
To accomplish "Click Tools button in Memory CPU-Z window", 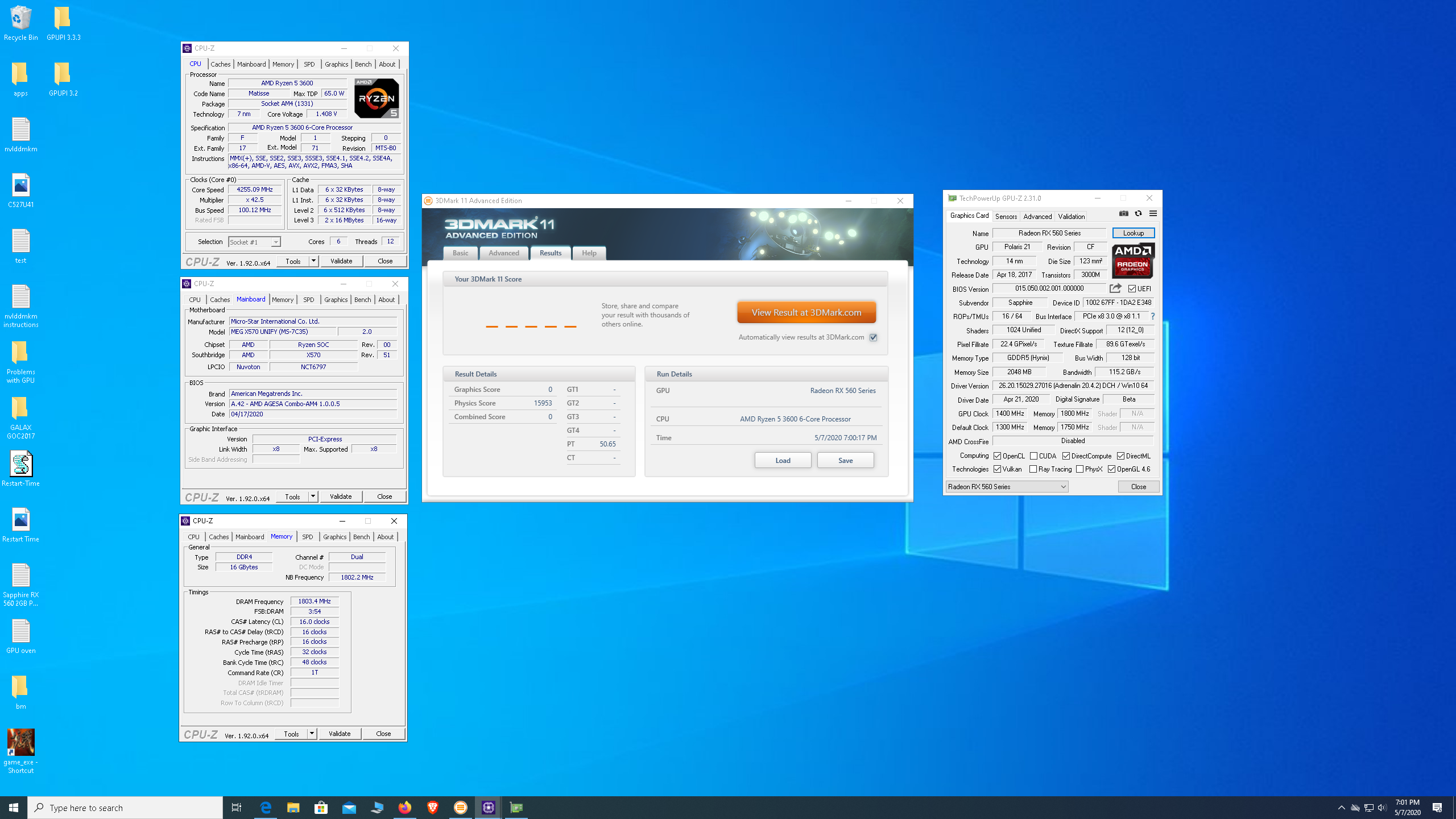I will [x=291, y=734].
